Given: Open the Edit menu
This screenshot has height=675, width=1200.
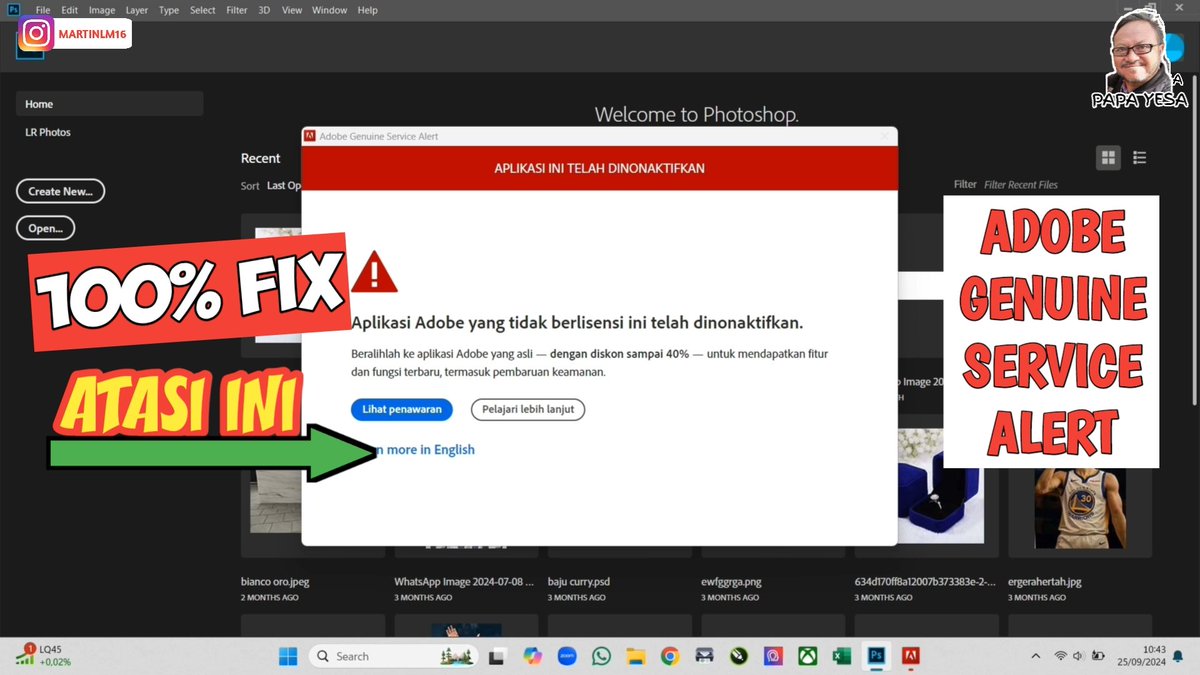Looking at the screenshot, I should 70,10.
